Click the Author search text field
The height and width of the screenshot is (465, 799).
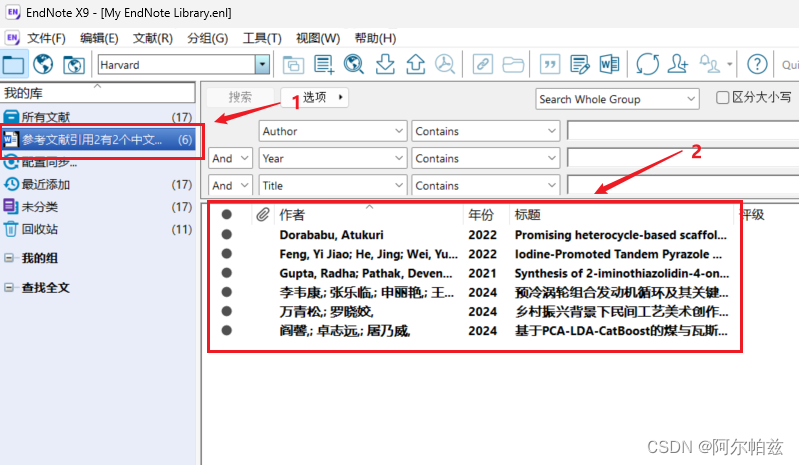683,131
